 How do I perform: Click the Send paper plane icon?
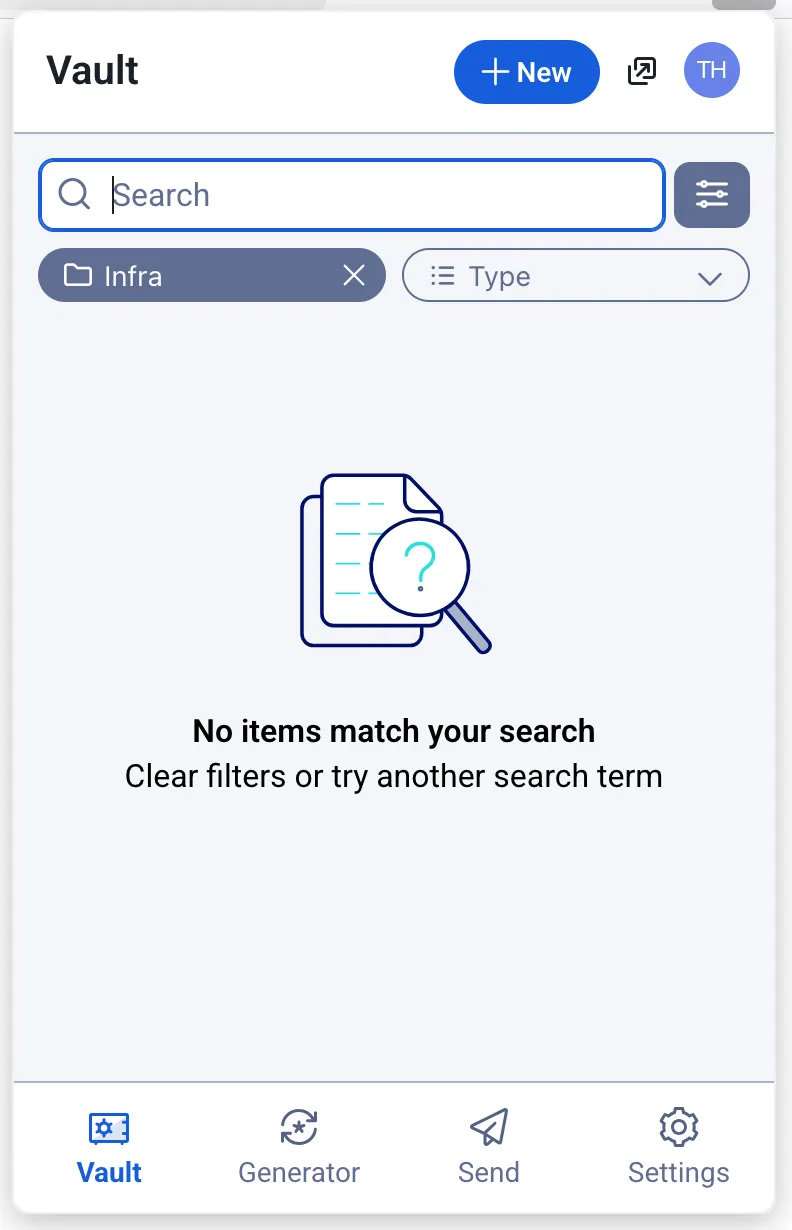click(x=488, y=1128)
